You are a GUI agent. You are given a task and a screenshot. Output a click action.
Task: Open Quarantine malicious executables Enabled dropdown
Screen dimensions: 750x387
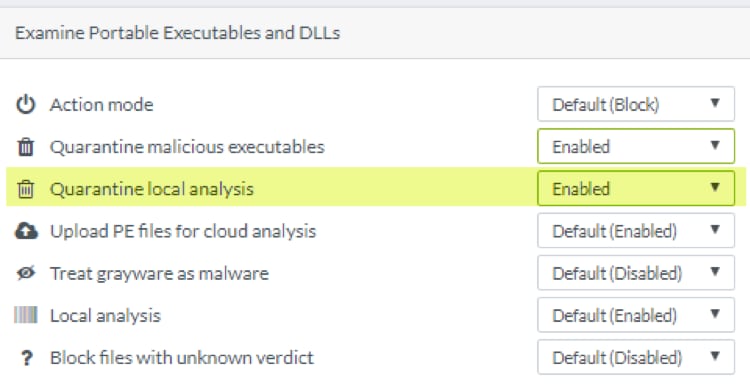pos(636,146)
